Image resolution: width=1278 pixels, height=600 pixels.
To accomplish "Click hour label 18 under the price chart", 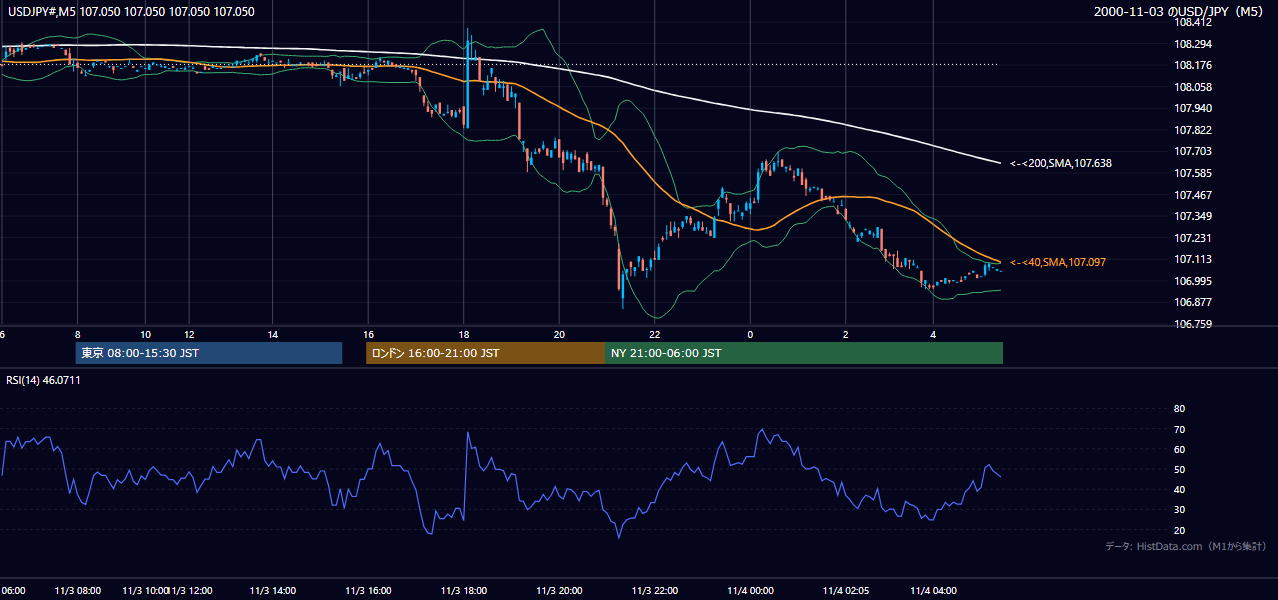I will pyautogui.click(x=464, y=334).
